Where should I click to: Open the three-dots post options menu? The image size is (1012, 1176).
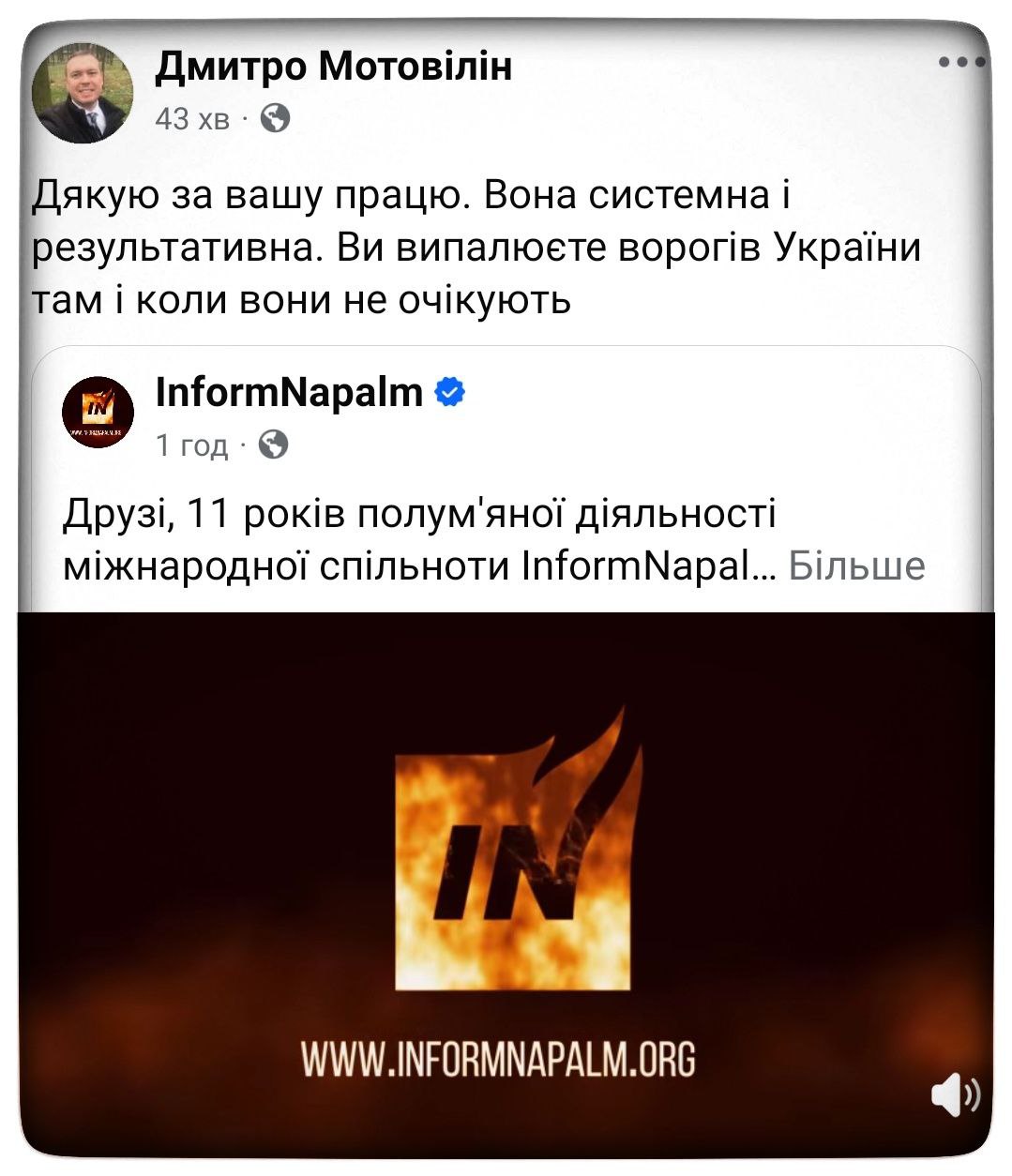[x=962, y=64]
